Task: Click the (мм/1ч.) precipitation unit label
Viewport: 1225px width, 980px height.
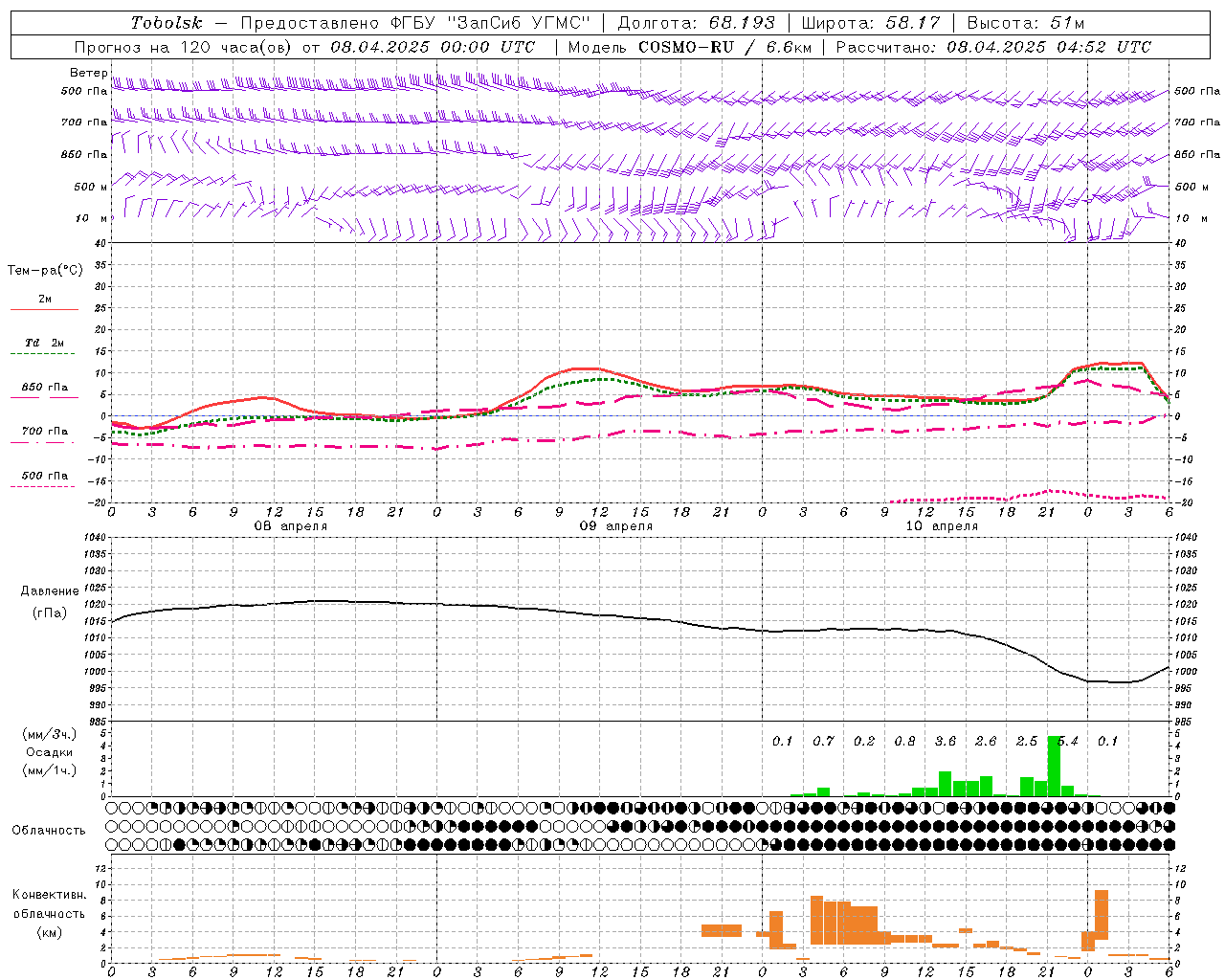Action: tap(50, 770)
